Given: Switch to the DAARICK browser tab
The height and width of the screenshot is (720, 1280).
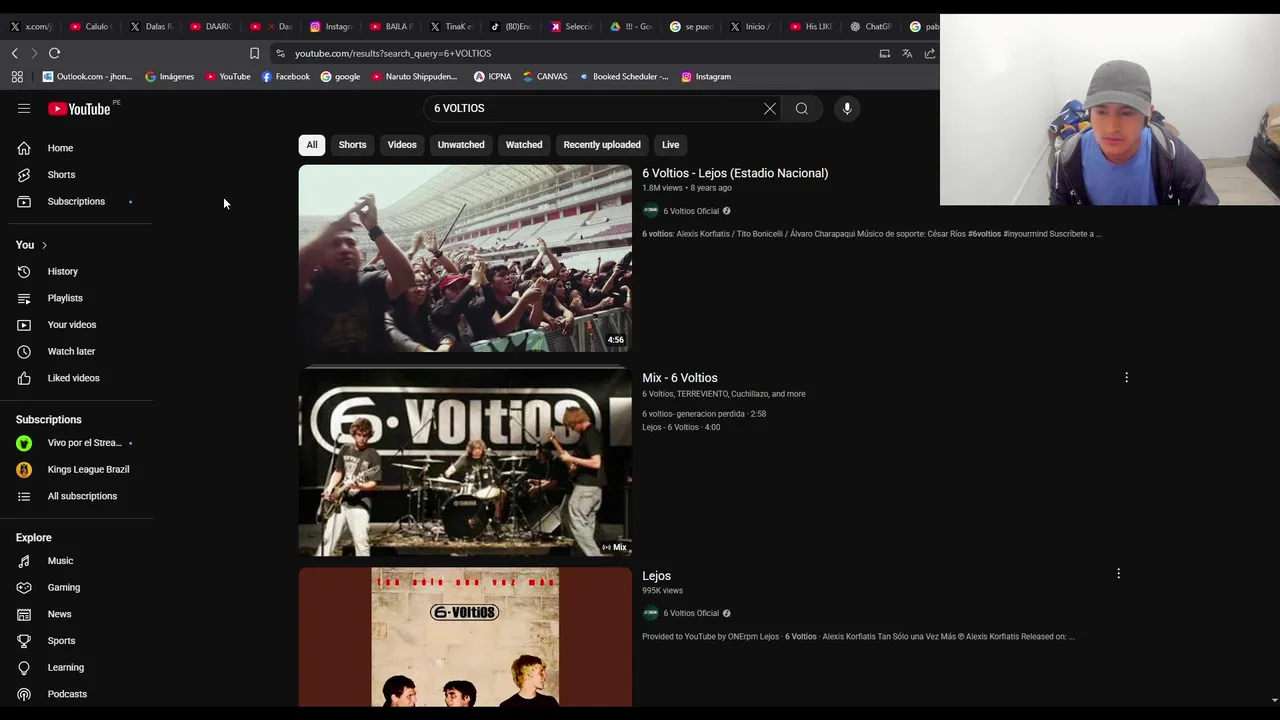Looking at the screenshot, I should 210,27.
